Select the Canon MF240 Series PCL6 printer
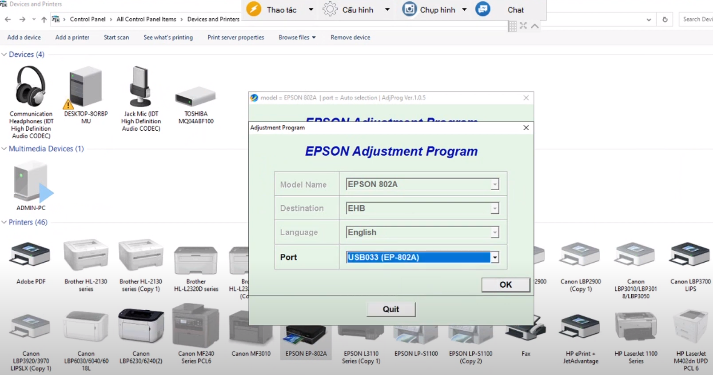Image resolution: width=713 pixels, height=375 pixels. 196,326
